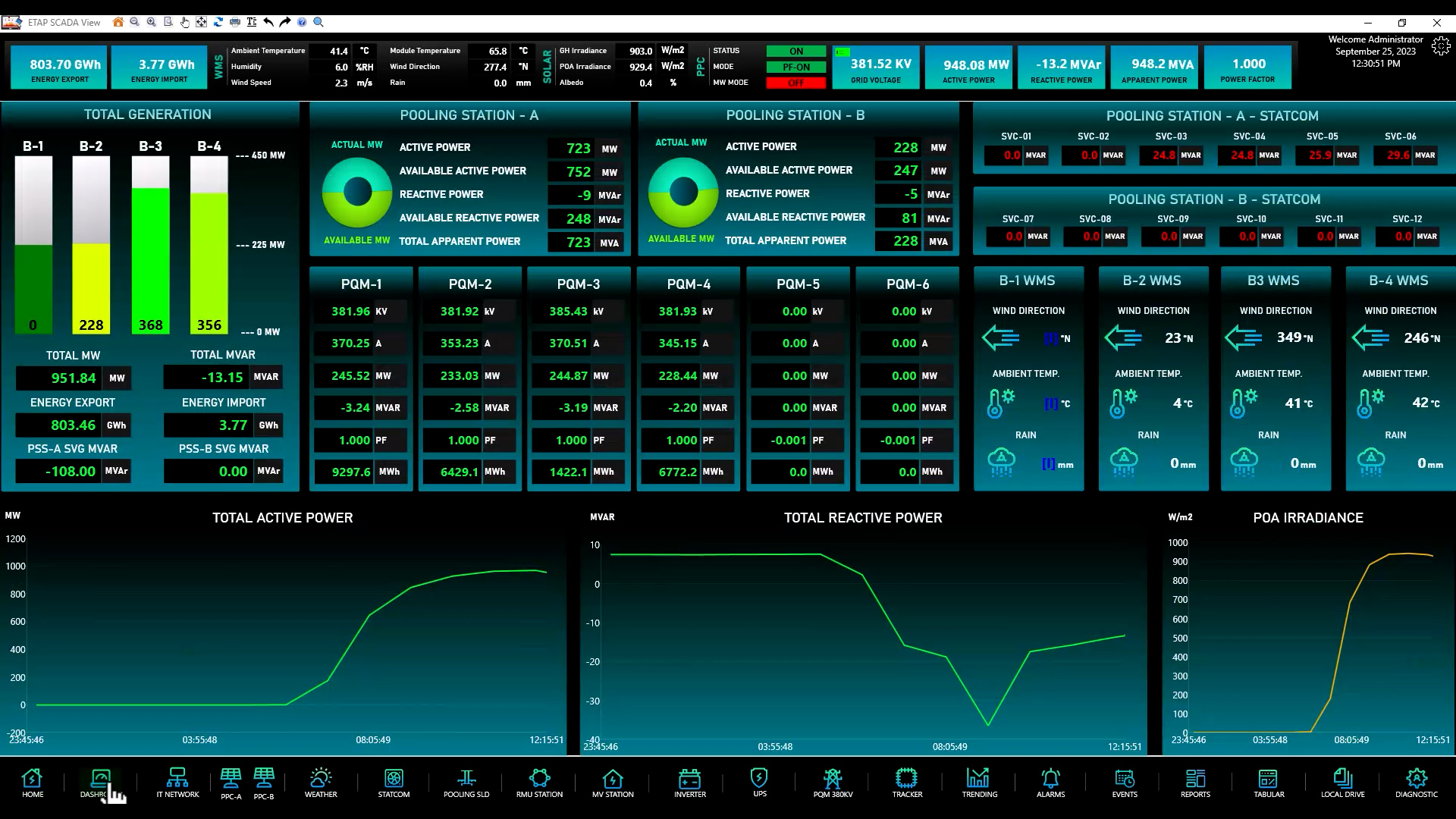Screen dimensions: 1456x819
Task: Click the REPORTS button in bottom bar
Action: pos(1195,783)
